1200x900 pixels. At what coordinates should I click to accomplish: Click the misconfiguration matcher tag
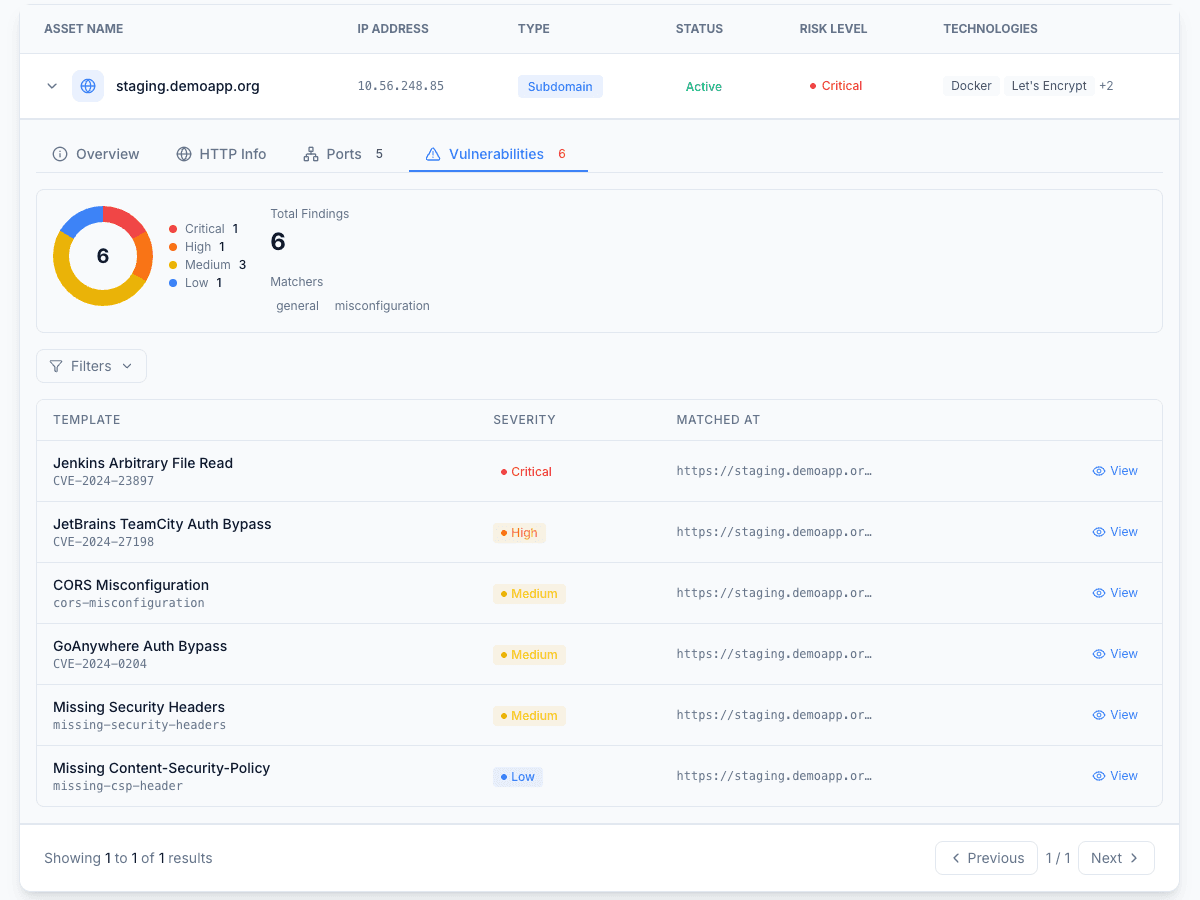382,306
